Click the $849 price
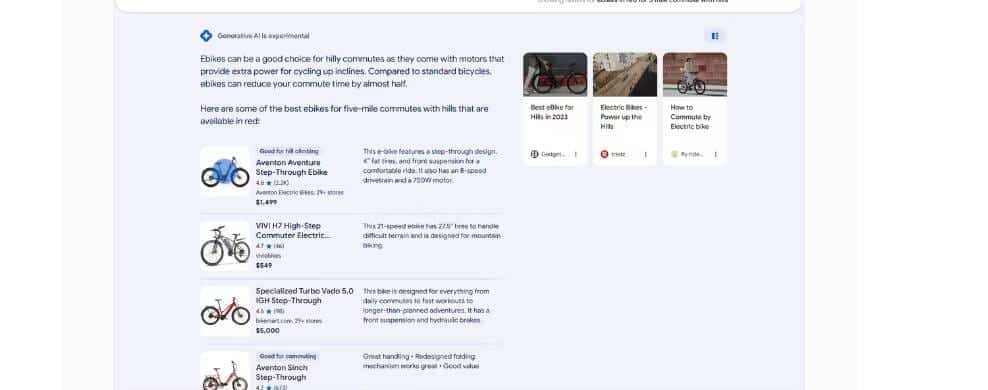The width and height of the screenshot is (988, 390). point(264,266)
